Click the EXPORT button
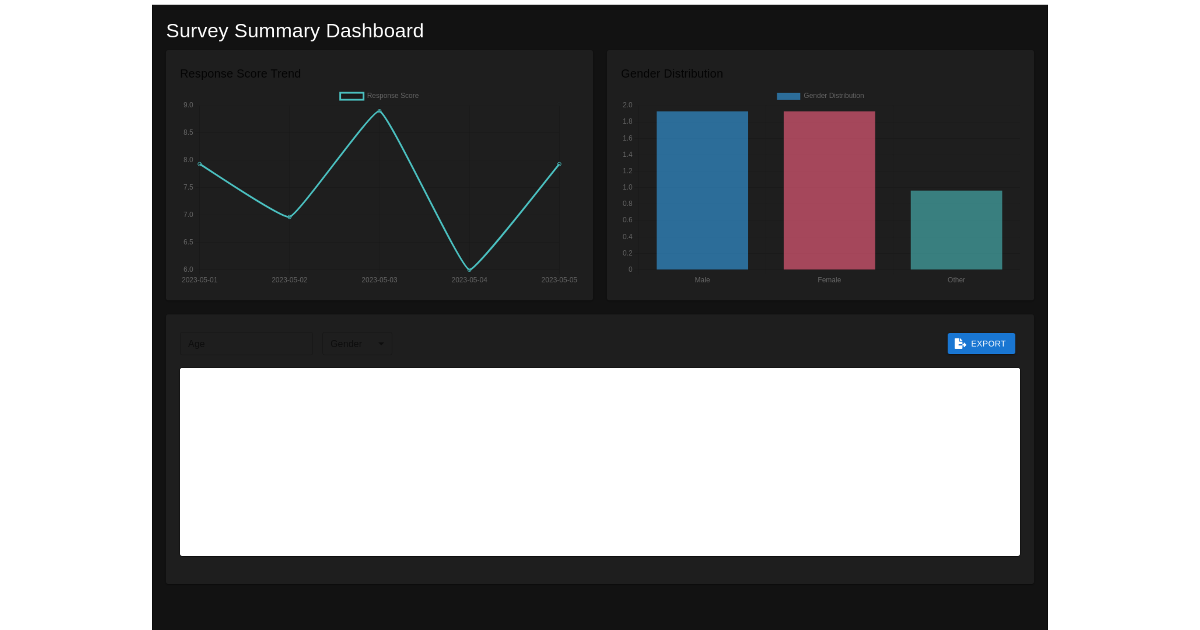The height and width of the screenshot is (630, 1200). pos(981,343)
